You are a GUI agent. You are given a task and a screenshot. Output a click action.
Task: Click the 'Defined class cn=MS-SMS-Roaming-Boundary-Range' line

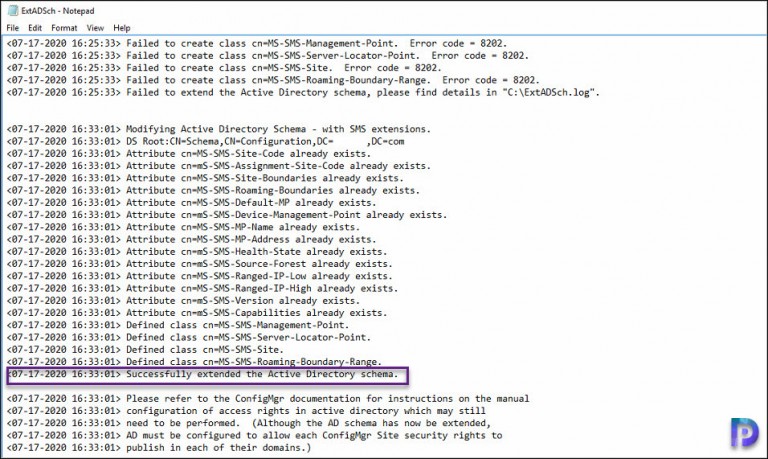pyautogui.click(x=194, y=362)
